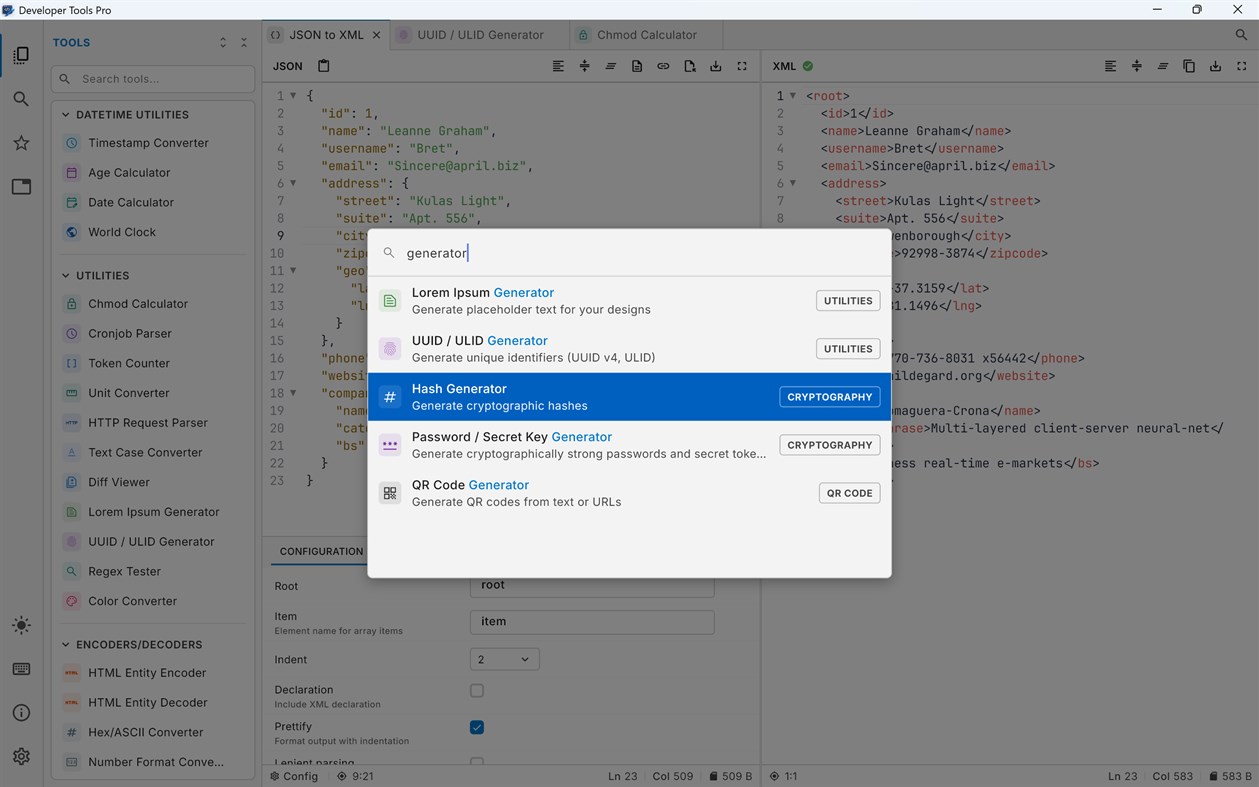
Task: Select QR Code Generator in the search results
Action: pyautogui.click(x=629, y=493)
